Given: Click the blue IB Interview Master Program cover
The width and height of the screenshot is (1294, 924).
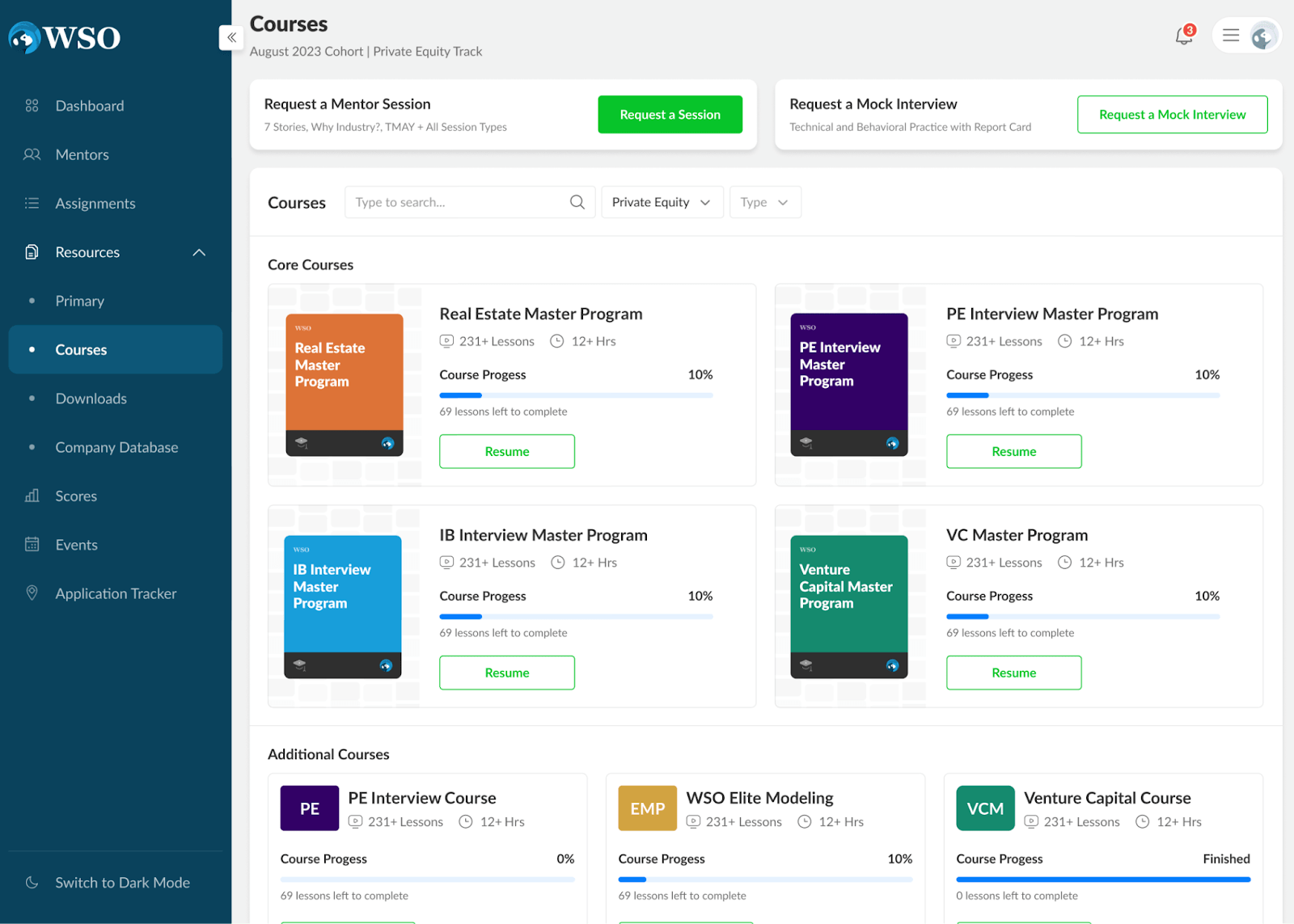Looking at the screenshot, I should pyautogui.click(x=343, y=606).
